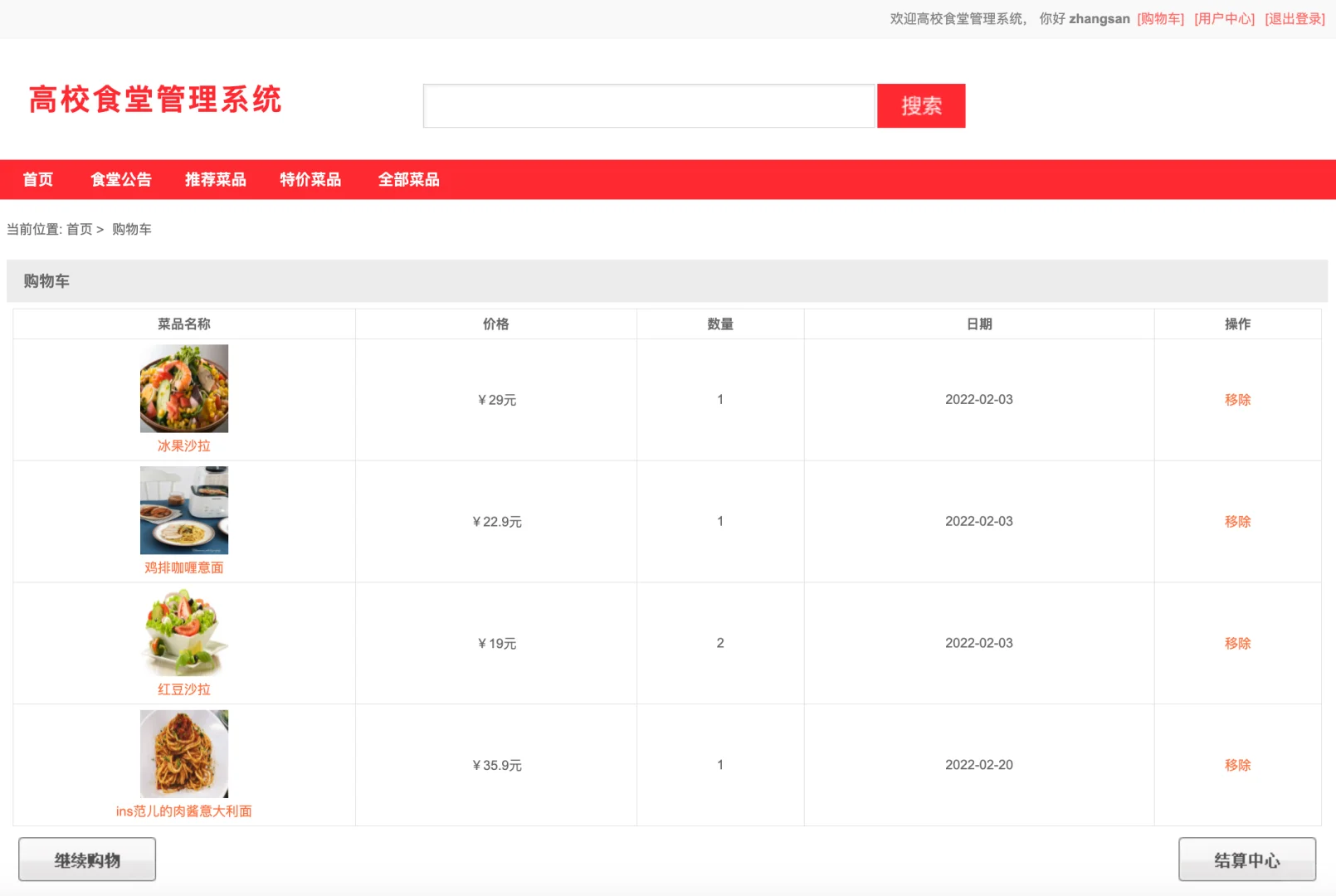Select the 首页 navigation tab

point(38,179)
